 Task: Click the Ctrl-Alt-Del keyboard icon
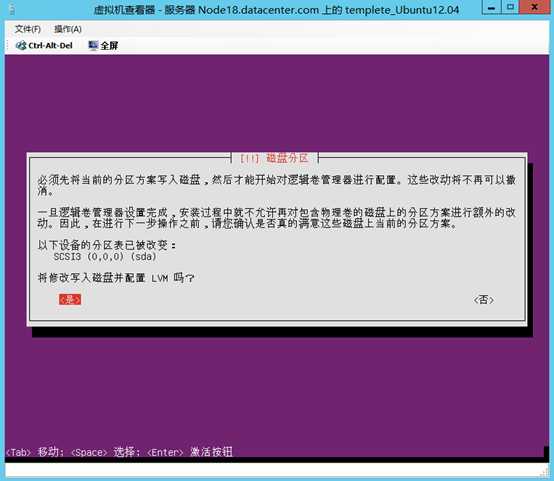point(21,46)
